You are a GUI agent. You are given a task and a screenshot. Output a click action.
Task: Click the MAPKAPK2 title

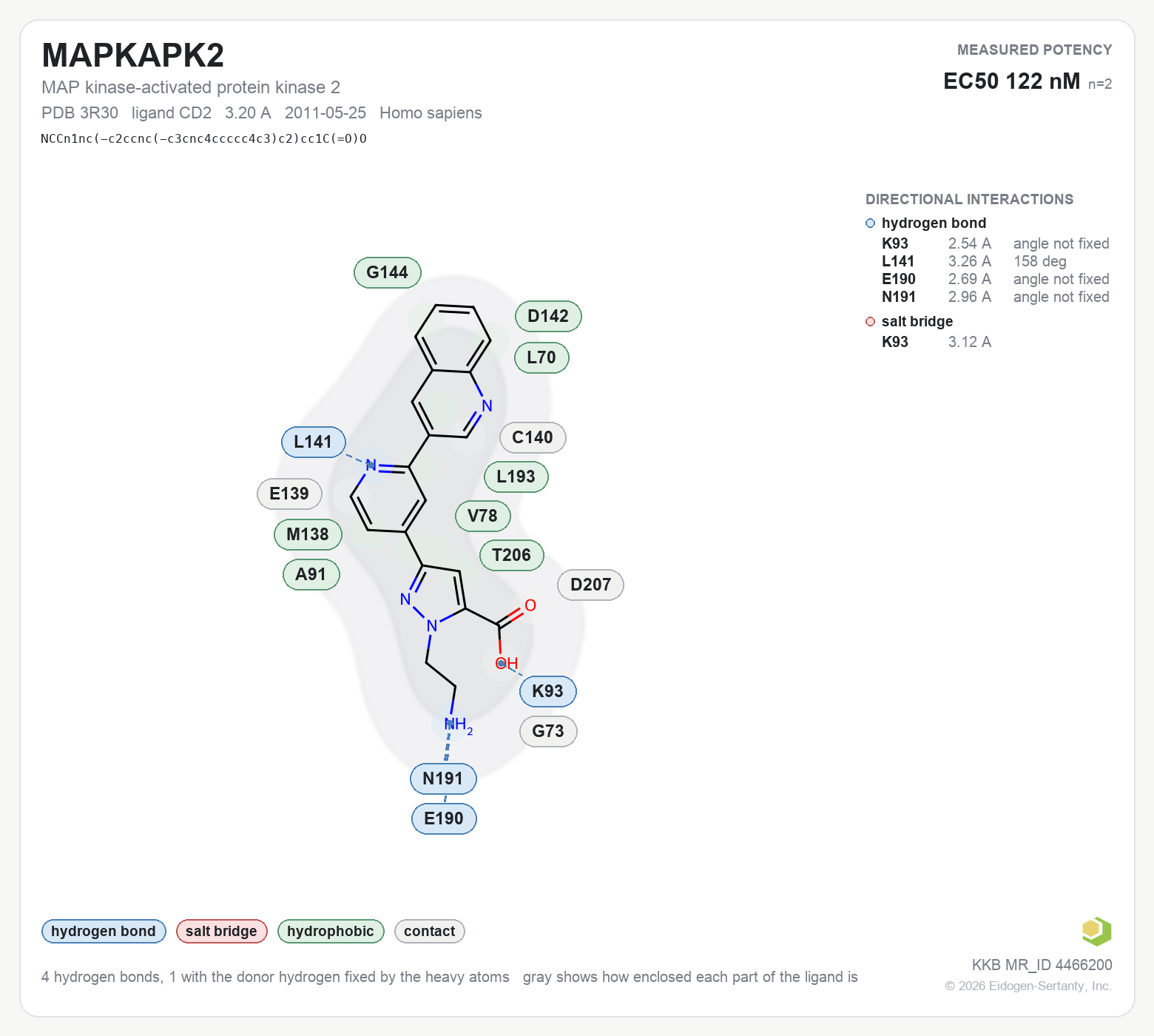[133, 55]
